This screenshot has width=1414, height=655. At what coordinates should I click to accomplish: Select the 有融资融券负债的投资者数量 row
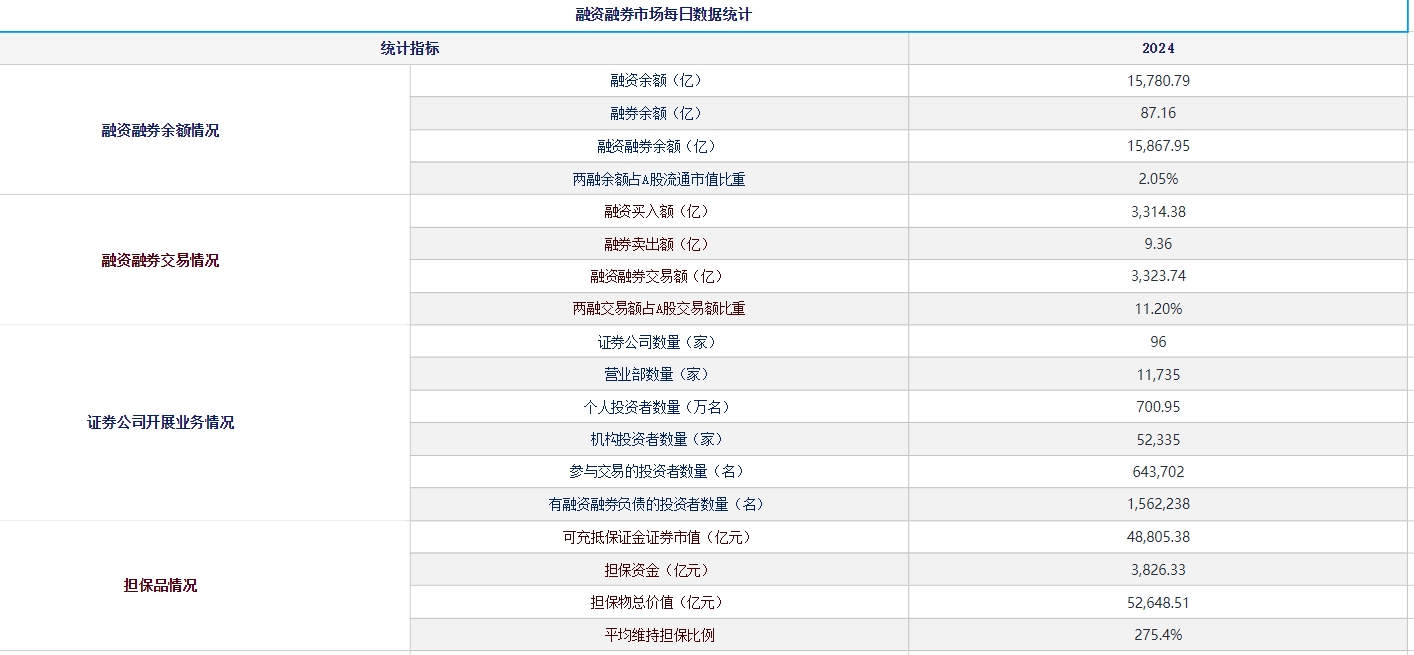660,504
